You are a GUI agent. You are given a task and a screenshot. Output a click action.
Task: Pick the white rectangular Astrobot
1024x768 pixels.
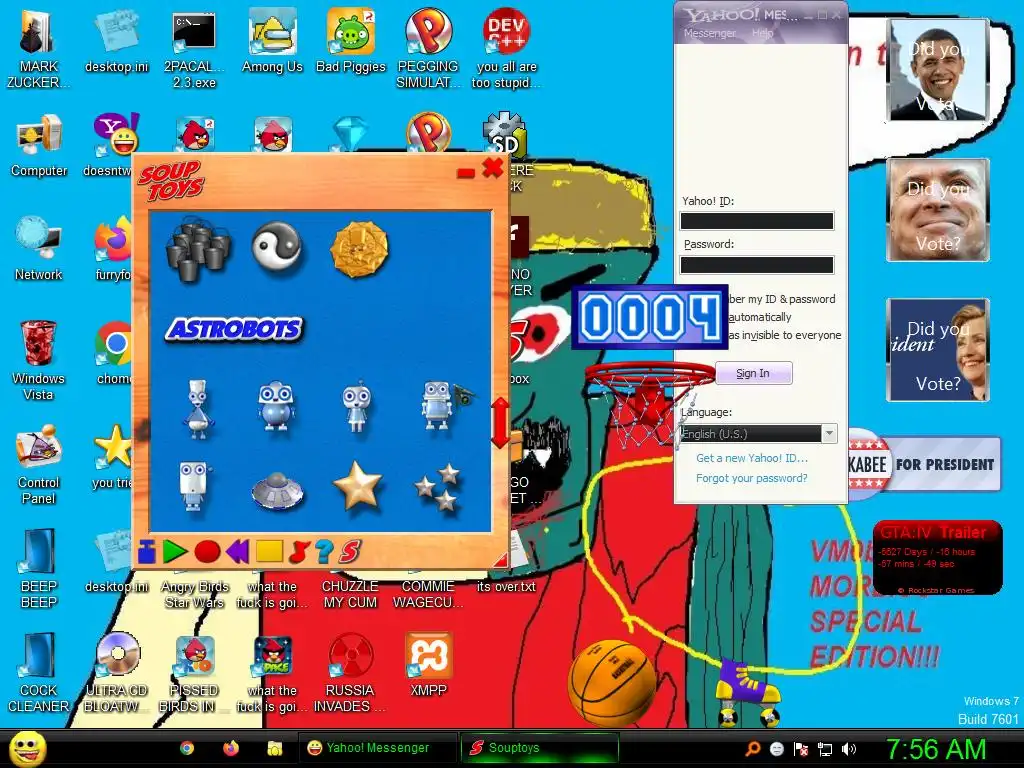pos(194,487)
